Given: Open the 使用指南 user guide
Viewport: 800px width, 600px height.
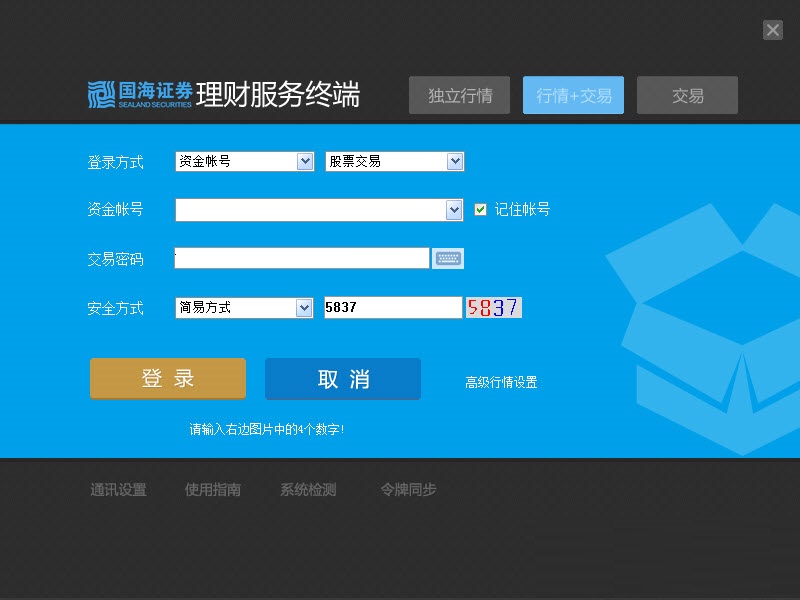Looking at the screenshot, I should pyautogui.click(x=213, y=490).
